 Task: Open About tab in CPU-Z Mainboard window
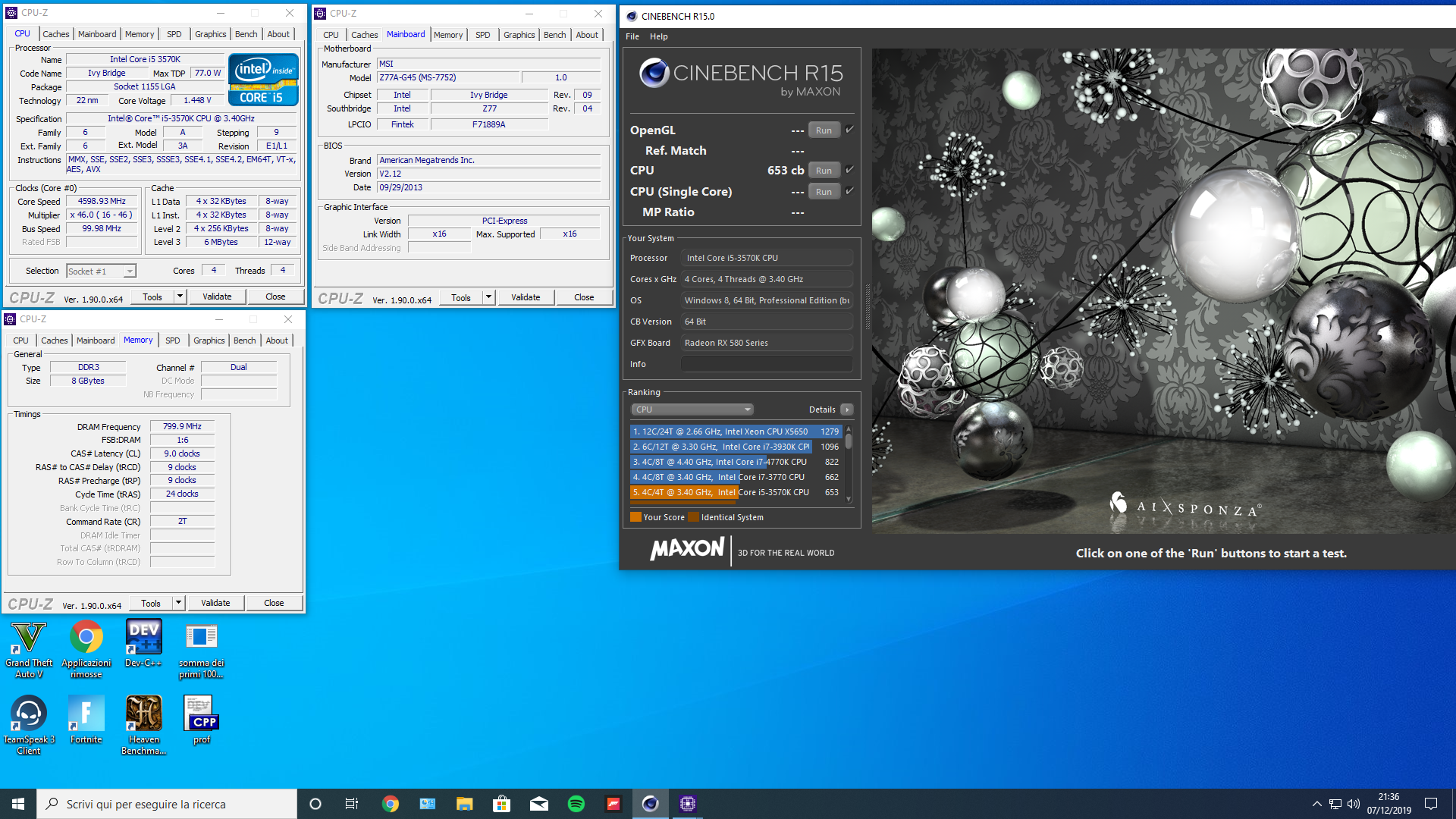click(587, 35)
